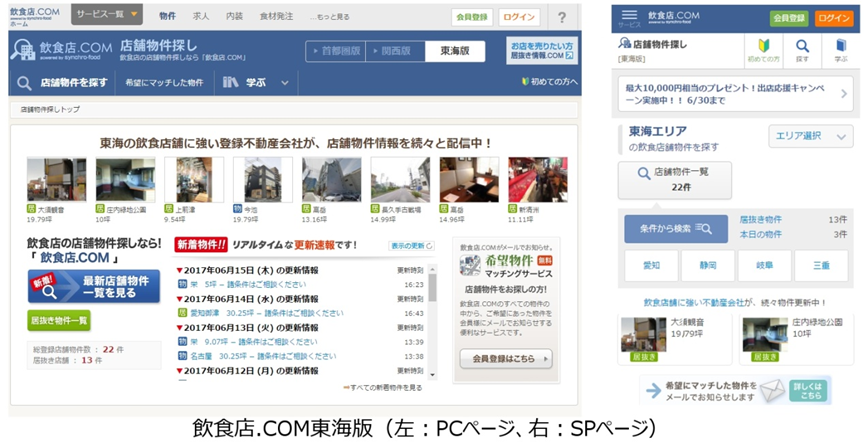Viewport: 868px width, 448px height.
Task: Tap the 愛知 prefecture button
Action: coord(651,266)
